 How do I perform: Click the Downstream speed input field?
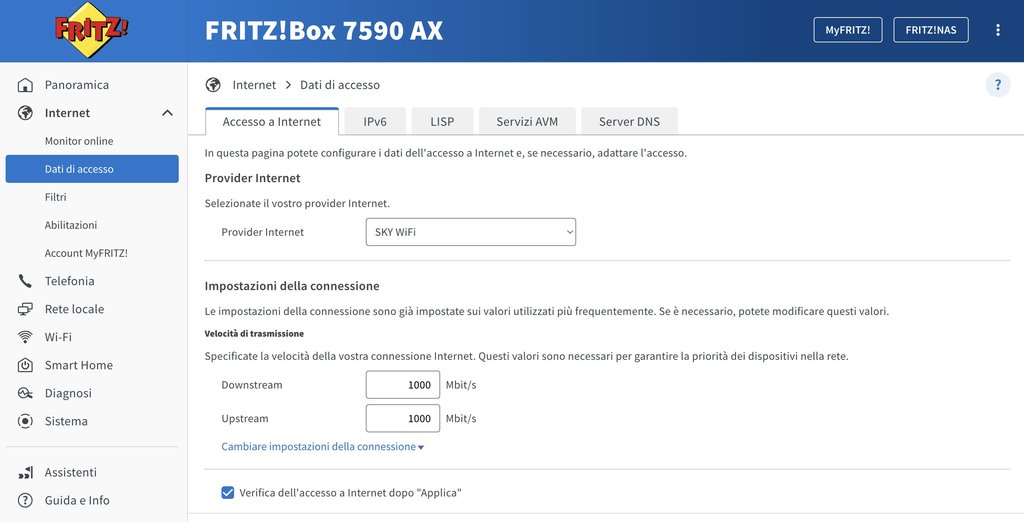(402, 385)
